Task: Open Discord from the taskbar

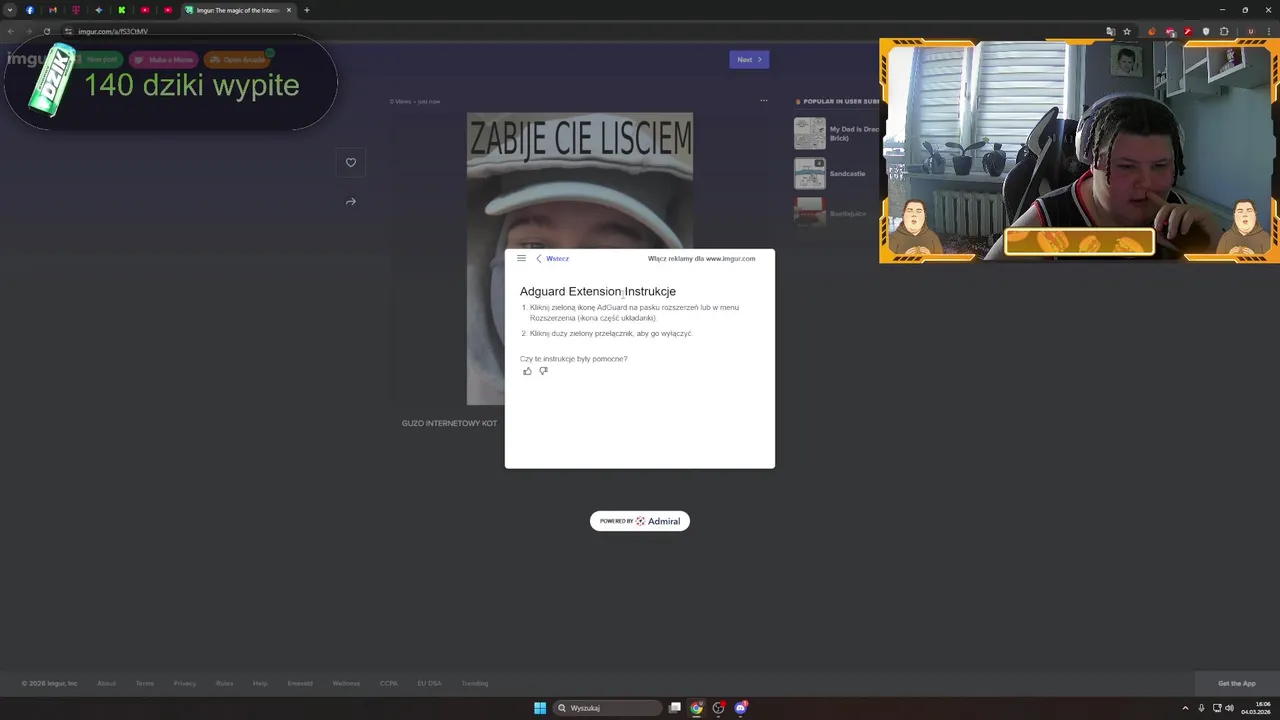Action: [741, 708]
